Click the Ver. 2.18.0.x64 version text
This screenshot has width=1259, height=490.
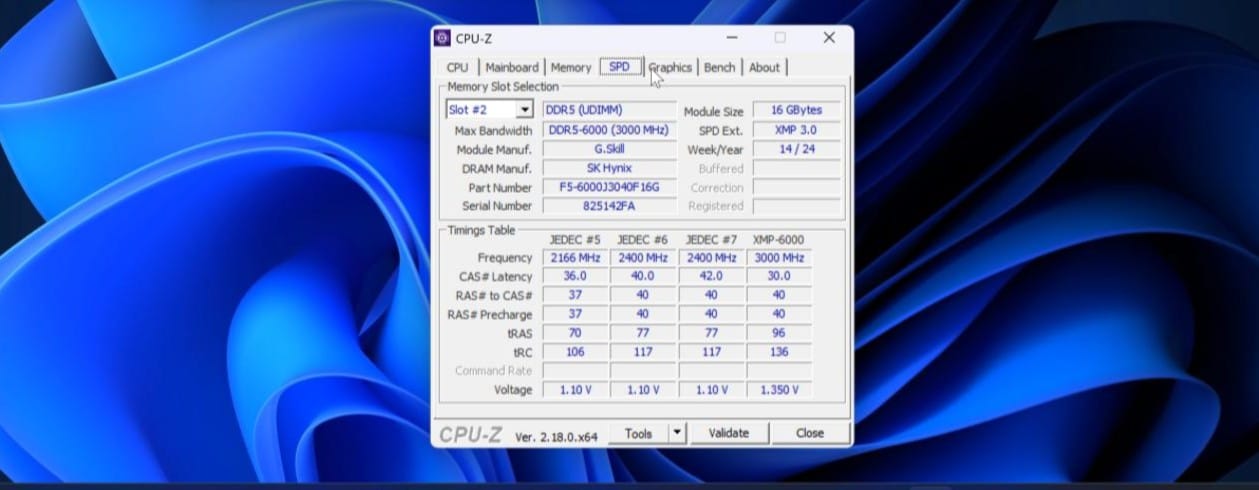(x=556, y=436)
